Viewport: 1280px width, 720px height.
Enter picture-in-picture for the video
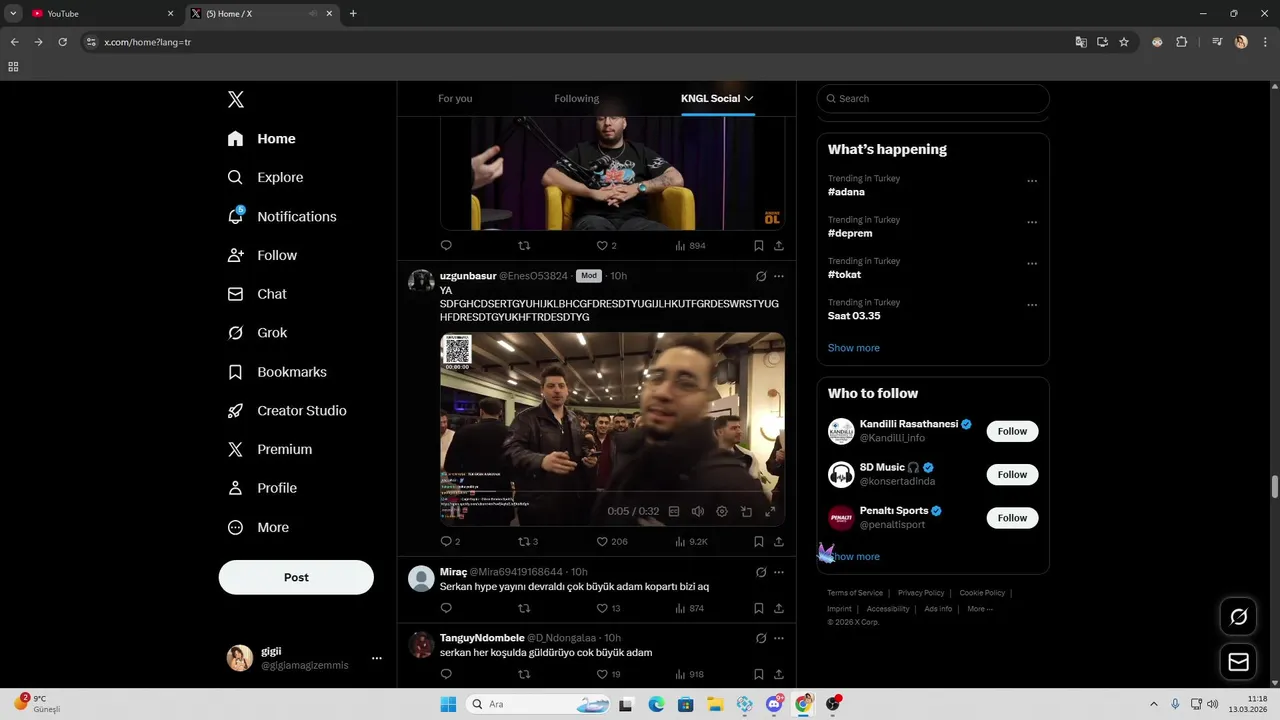pyautogui.click(x=746, y=511)
